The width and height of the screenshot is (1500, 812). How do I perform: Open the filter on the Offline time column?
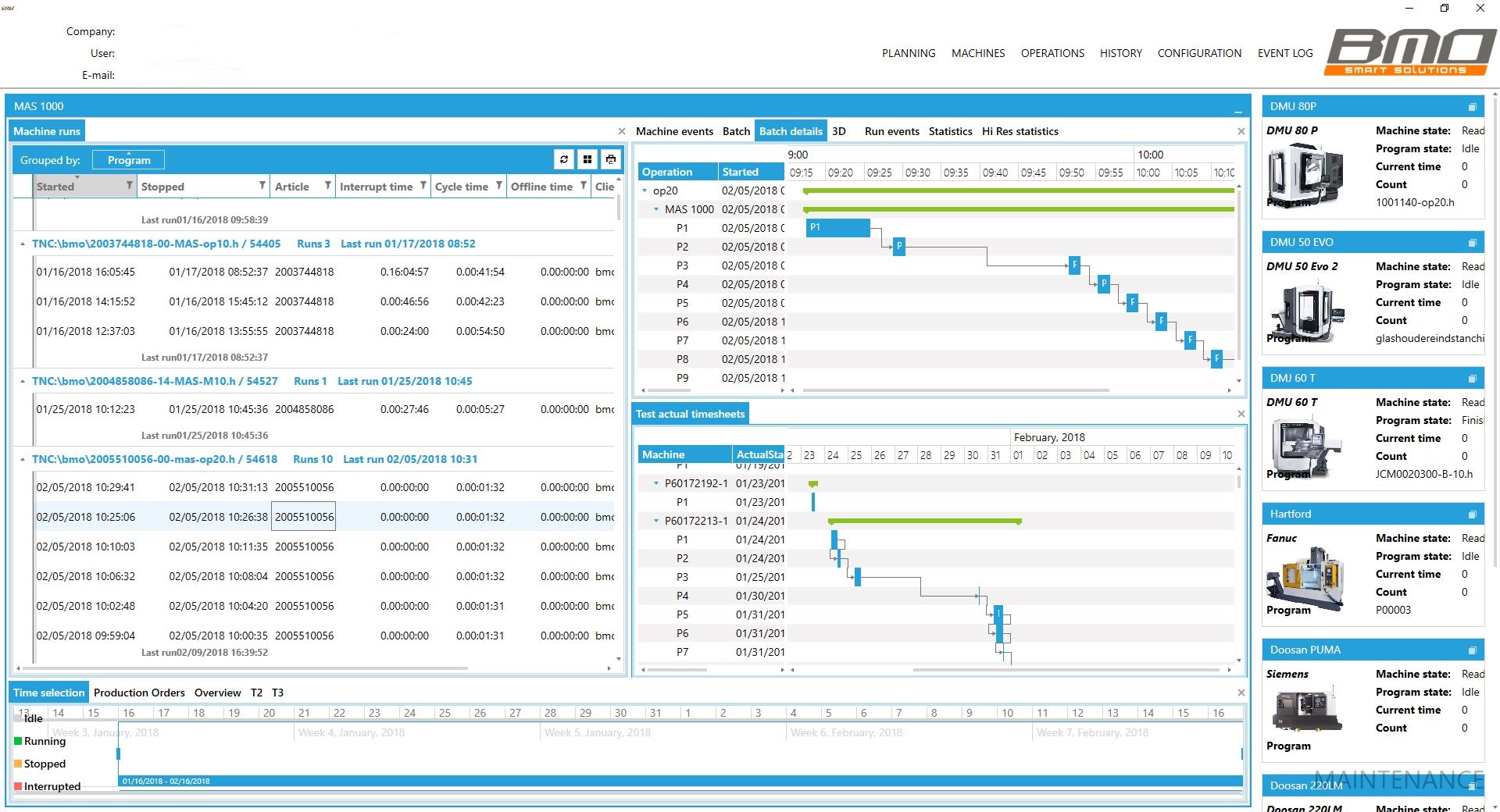584,186
